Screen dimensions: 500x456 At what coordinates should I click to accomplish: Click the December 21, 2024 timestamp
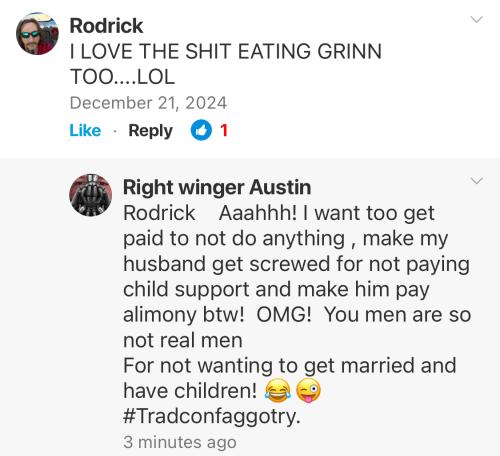click(x=148, y=103)
